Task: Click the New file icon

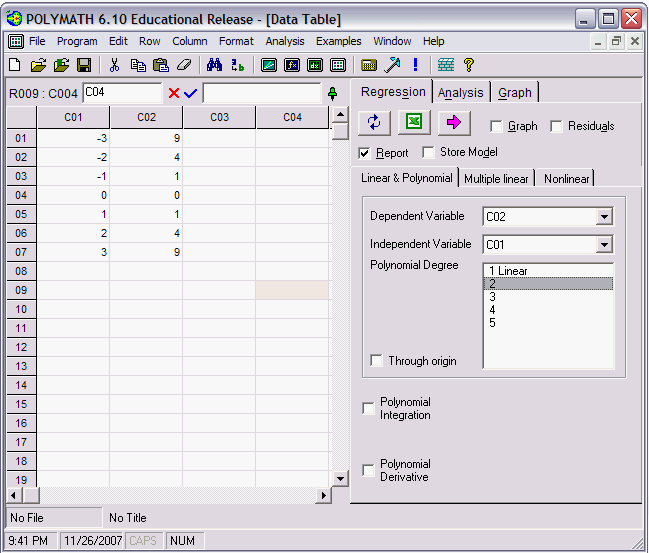Action: [15, 65]
